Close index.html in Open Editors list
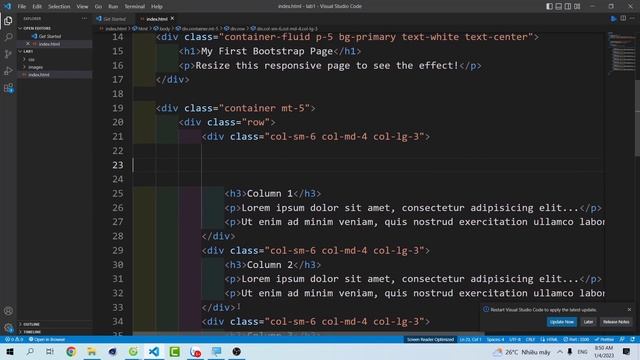Viewport: 640px width, 360px height. point(28,44)
